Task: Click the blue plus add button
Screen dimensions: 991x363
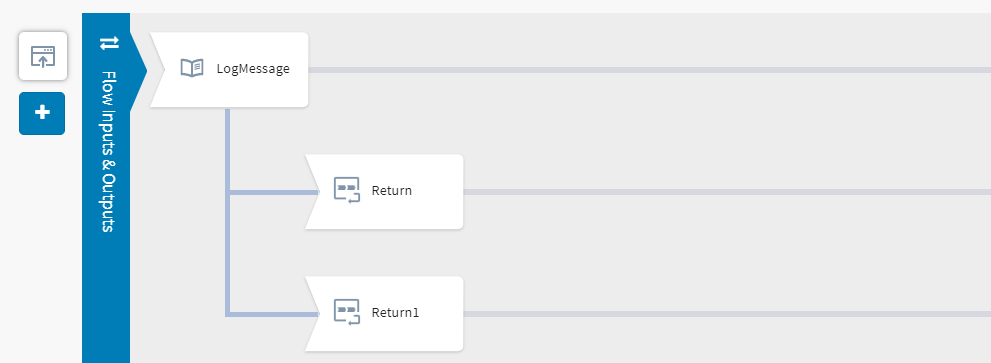Action: [42, 113]
